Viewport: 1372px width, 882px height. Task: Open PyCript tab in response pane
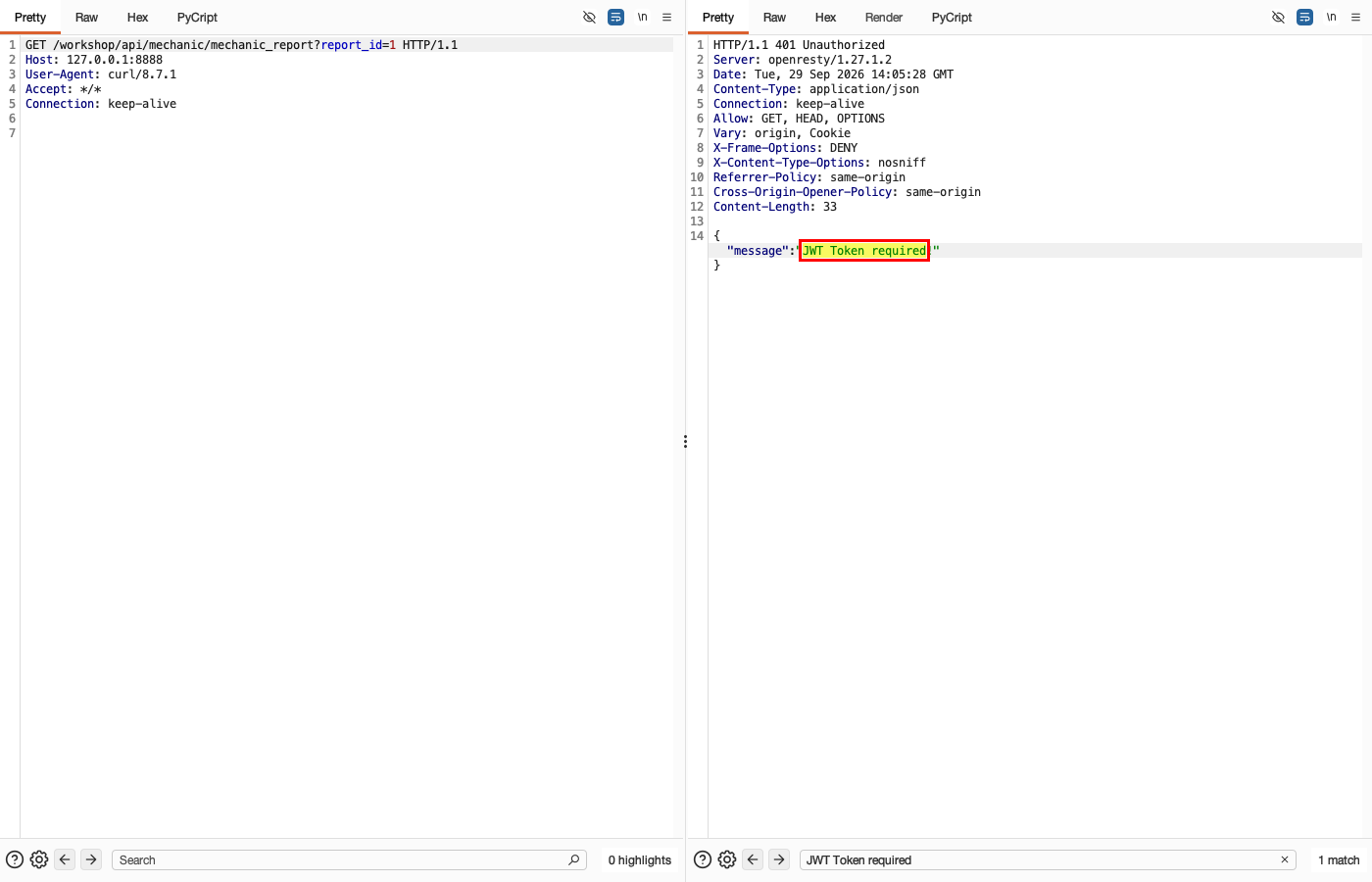[x=952, y=18]
